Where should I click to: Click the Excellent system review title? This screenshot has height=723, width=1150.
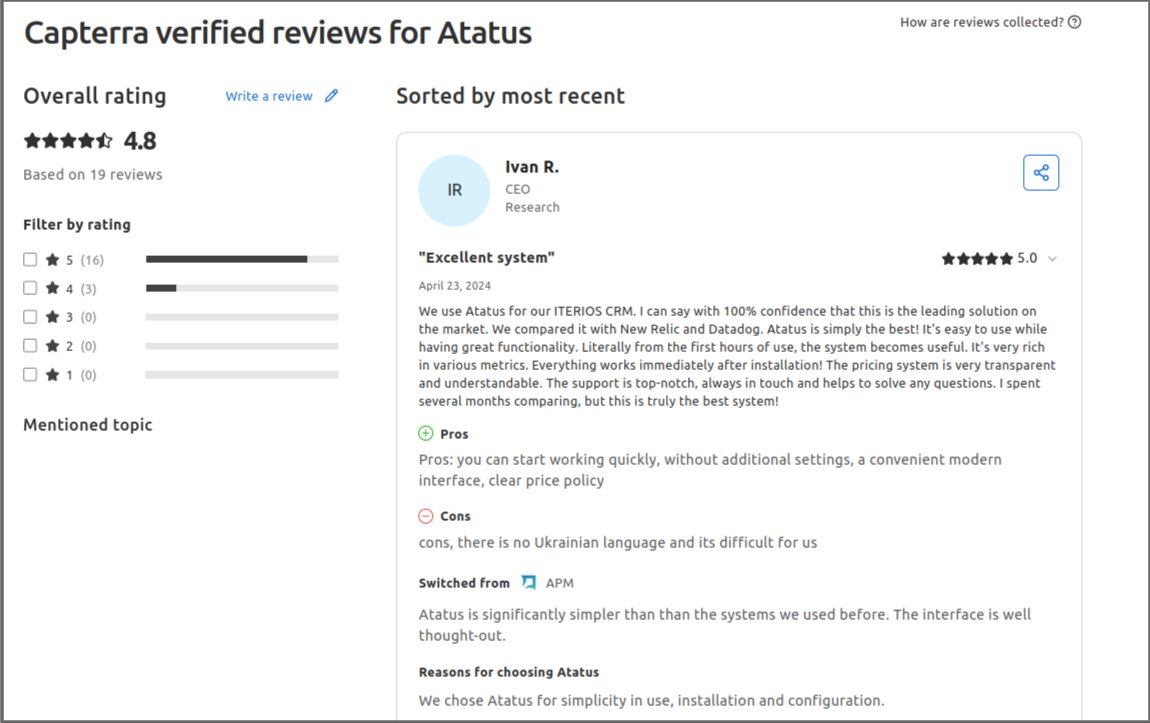tap(487, 258)
